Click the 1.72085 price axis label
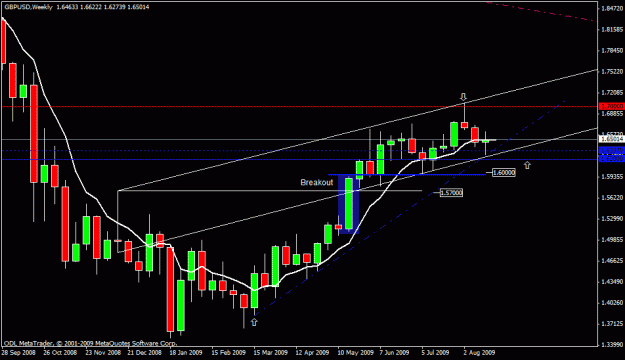 click(613, 92)
